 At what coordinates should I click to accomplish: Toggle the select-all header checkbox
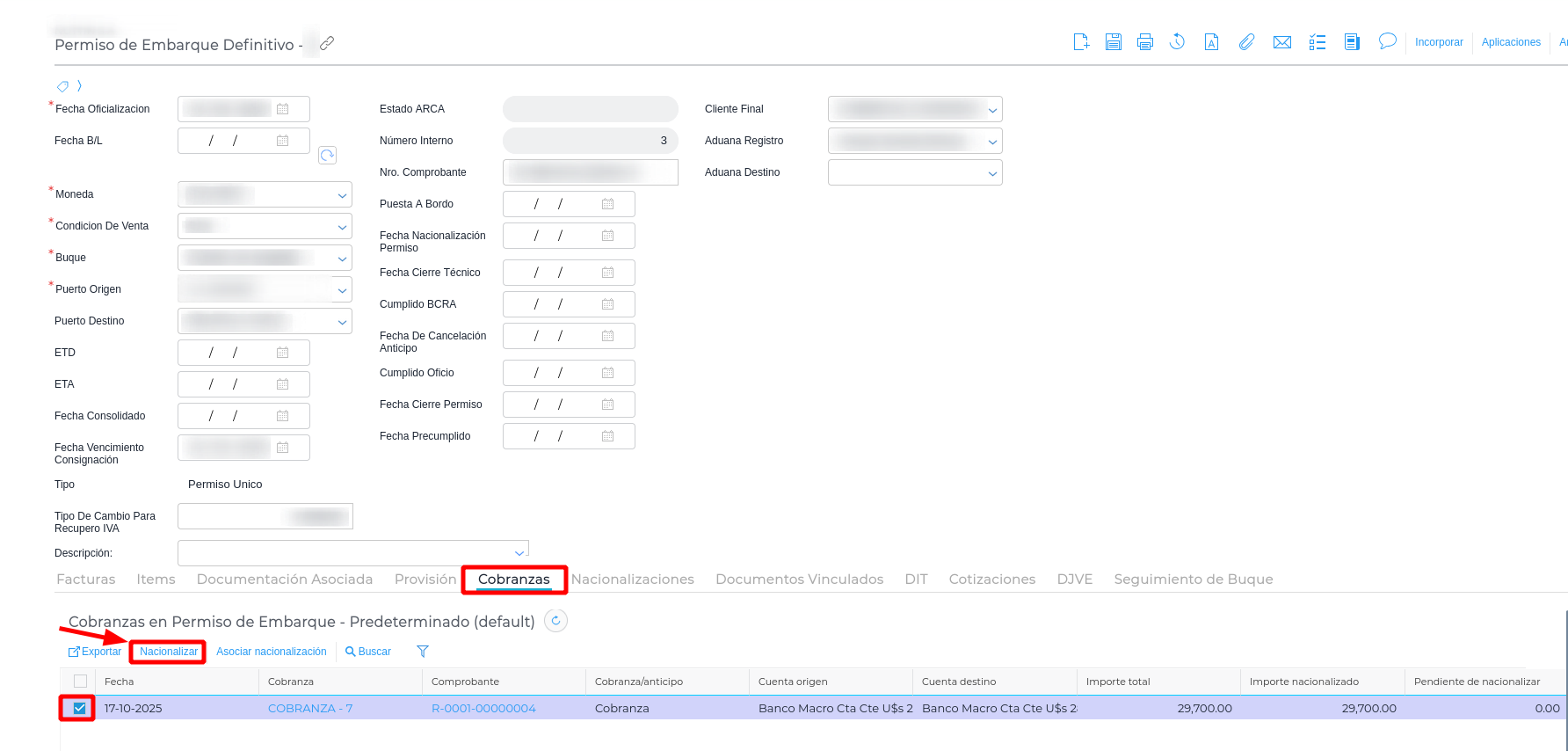(x=80, y=682)
